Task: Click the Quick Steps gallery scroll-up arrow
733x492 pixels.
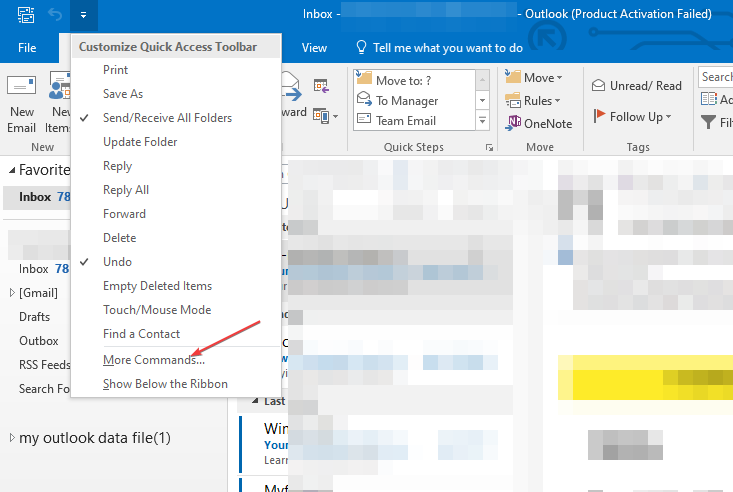Action: coord(482,80)
